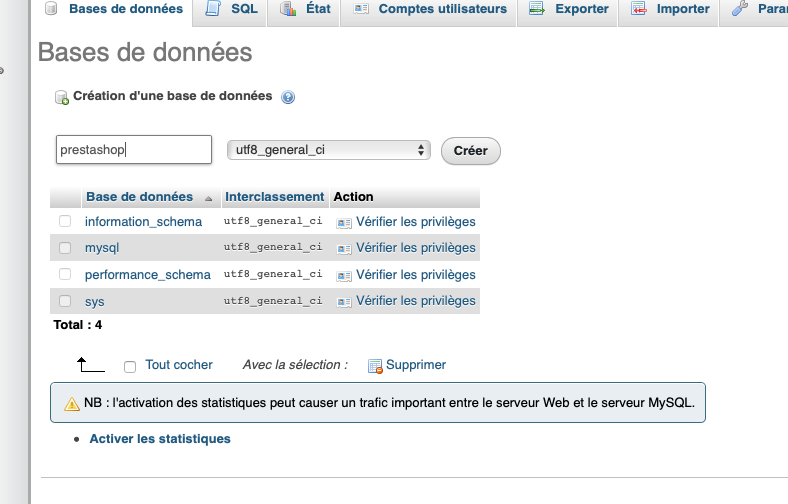This screenshot has width=788, height=504.
Task: Click the privileges icon for information_schema
Action: point(344,223)
